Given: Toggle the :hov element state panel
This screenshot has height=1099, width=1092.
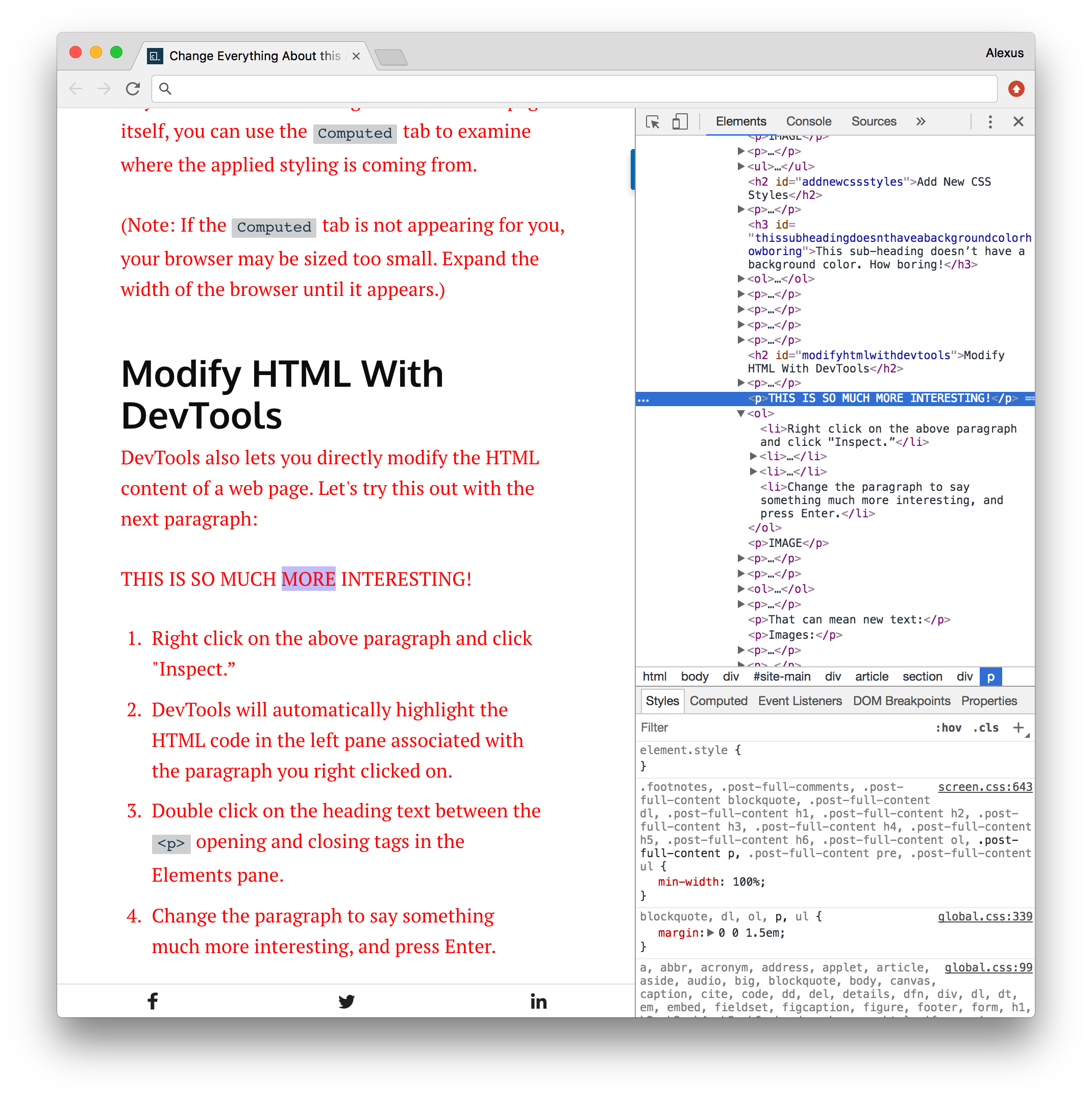Looking at the screenshot, I should tap(949, 728).
